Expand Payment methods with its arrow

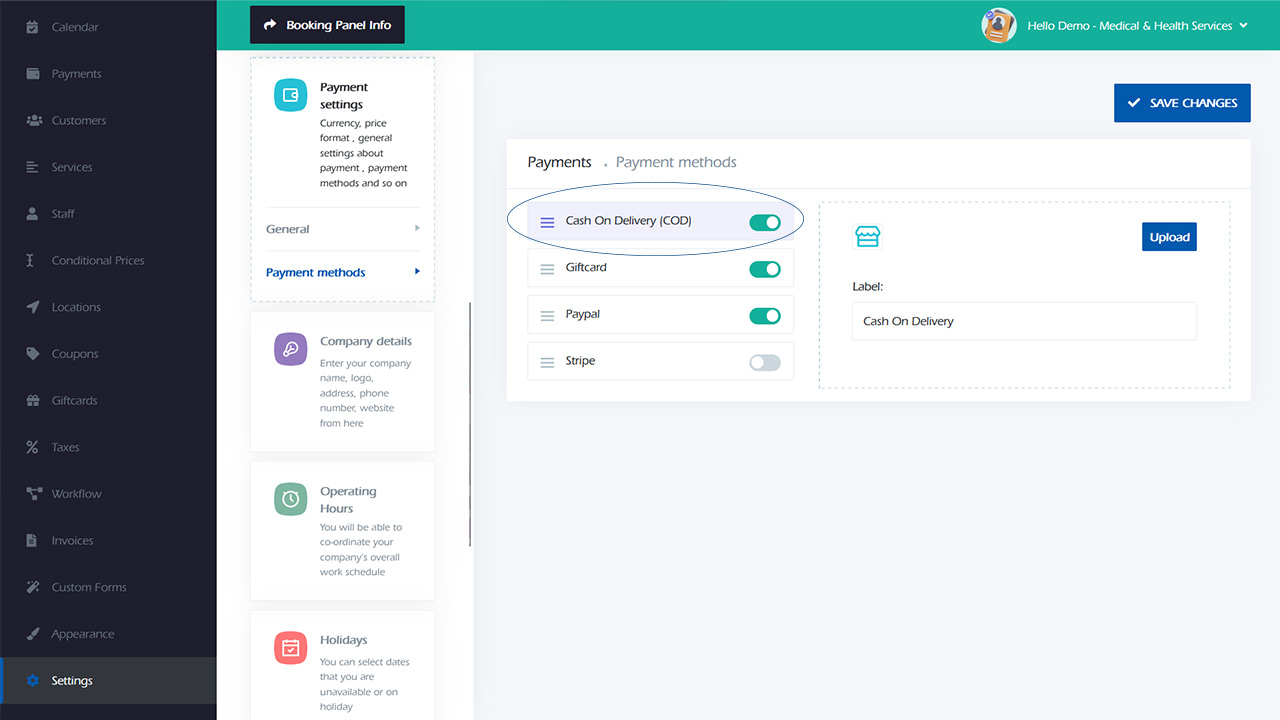point(417,271)
